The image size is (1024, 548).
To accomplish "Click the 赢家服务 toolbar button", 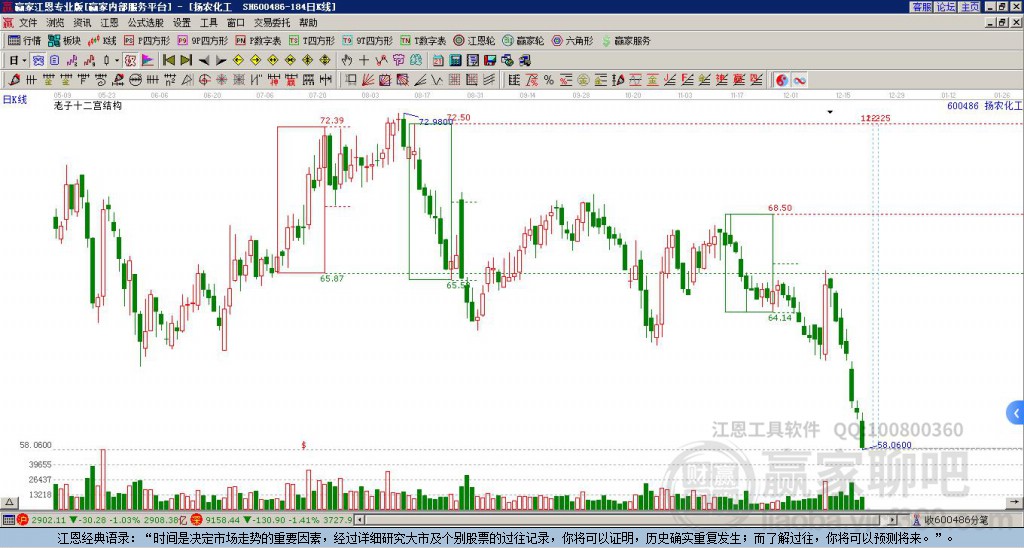I will (x=626, y=40).
